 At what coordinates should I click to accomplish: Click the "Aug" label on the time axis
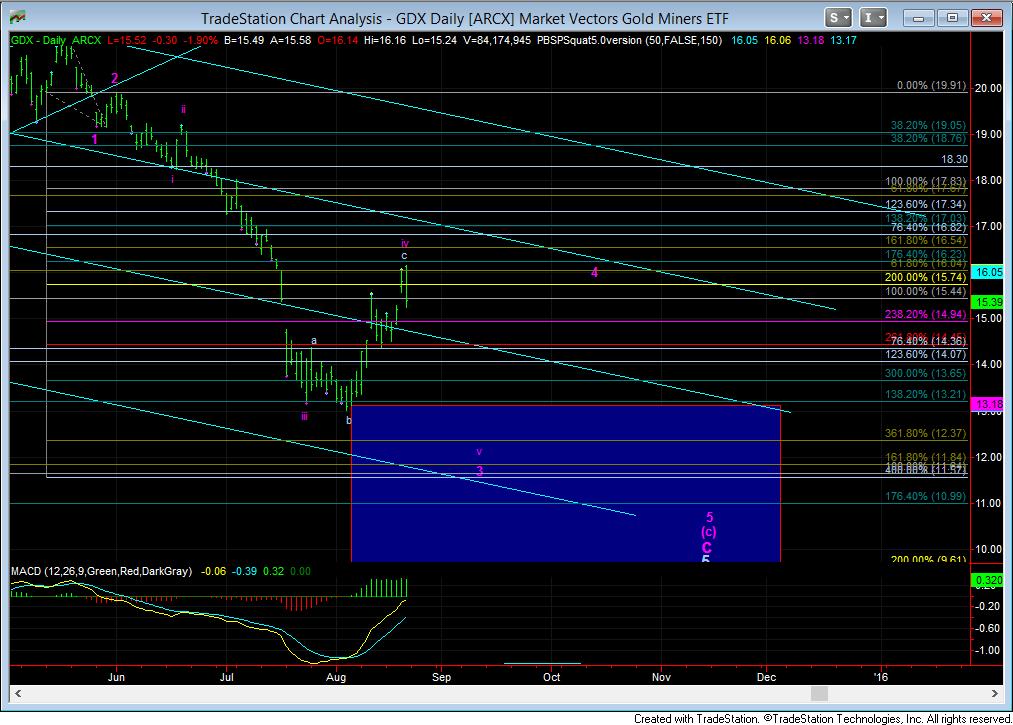point(336,677)
